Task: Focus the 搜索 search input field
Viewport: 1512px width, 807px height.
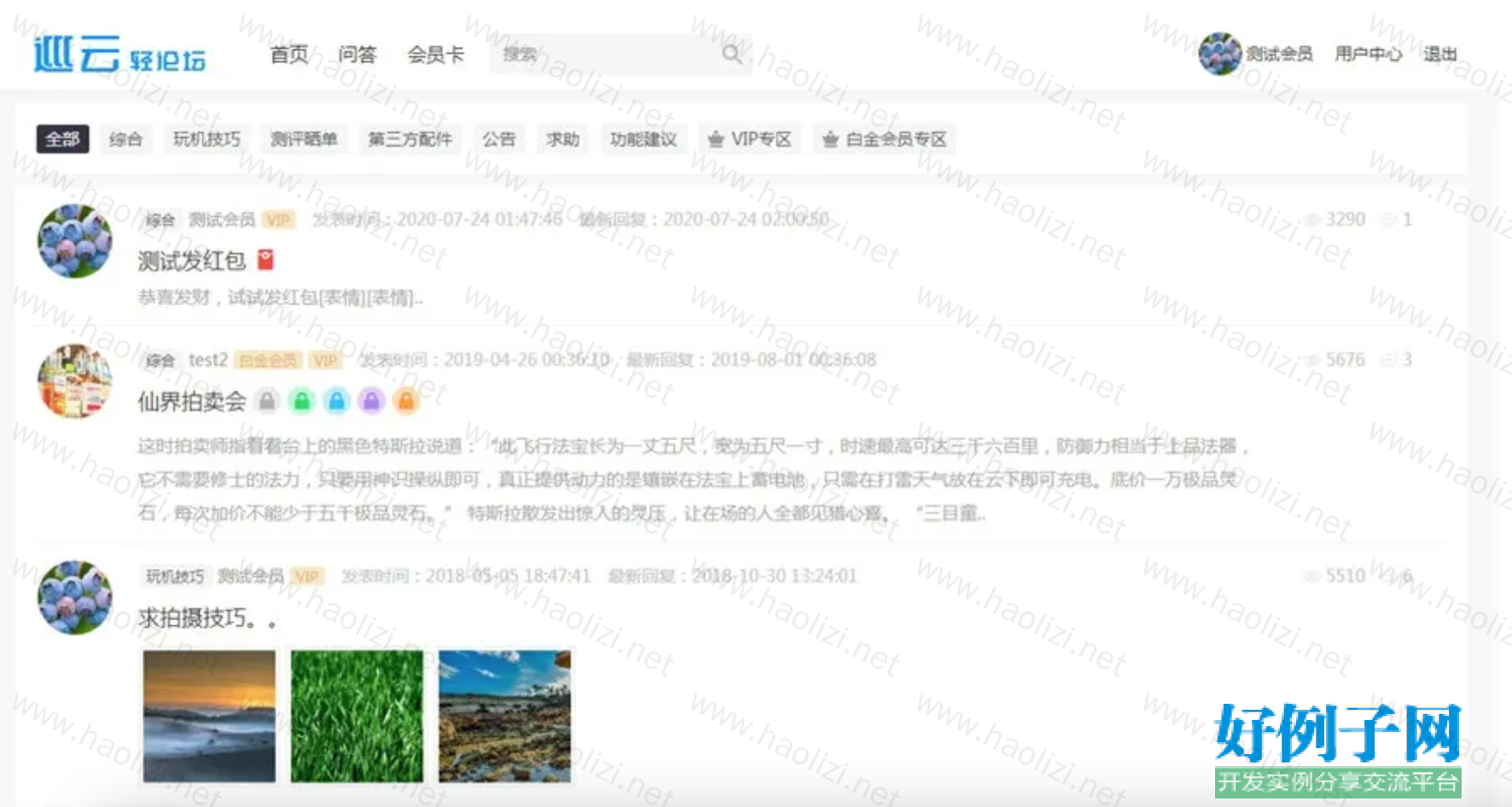Action: click(606, 54)
